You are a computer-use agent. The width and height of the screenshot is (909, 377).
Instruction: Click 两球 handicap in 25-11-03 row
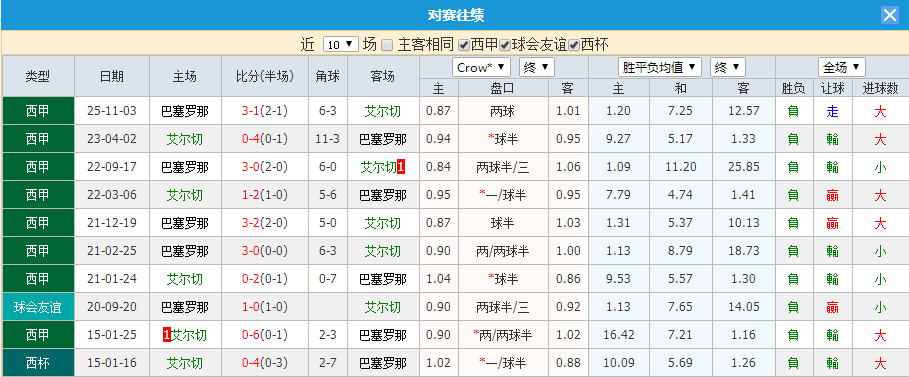[503, 111]
